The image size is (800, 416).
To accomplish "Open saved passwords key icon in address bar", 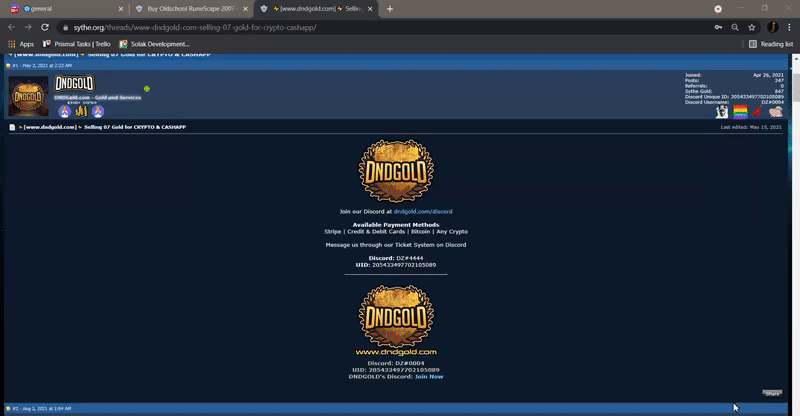I will point(718,27).
